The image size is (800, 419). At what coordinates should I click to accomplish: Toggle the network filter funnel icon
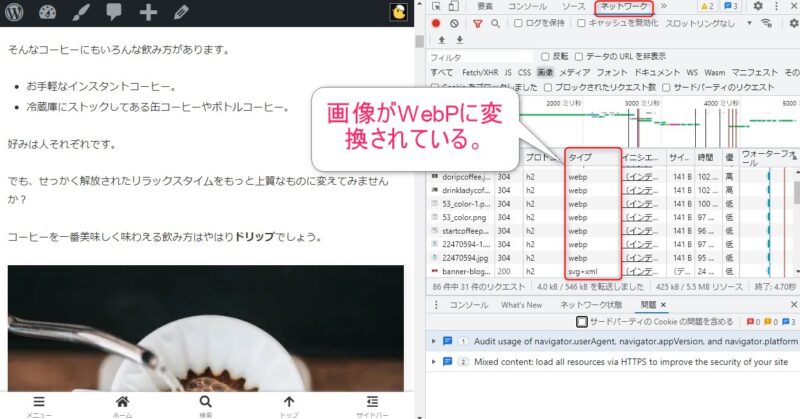(x=478, y=23)
